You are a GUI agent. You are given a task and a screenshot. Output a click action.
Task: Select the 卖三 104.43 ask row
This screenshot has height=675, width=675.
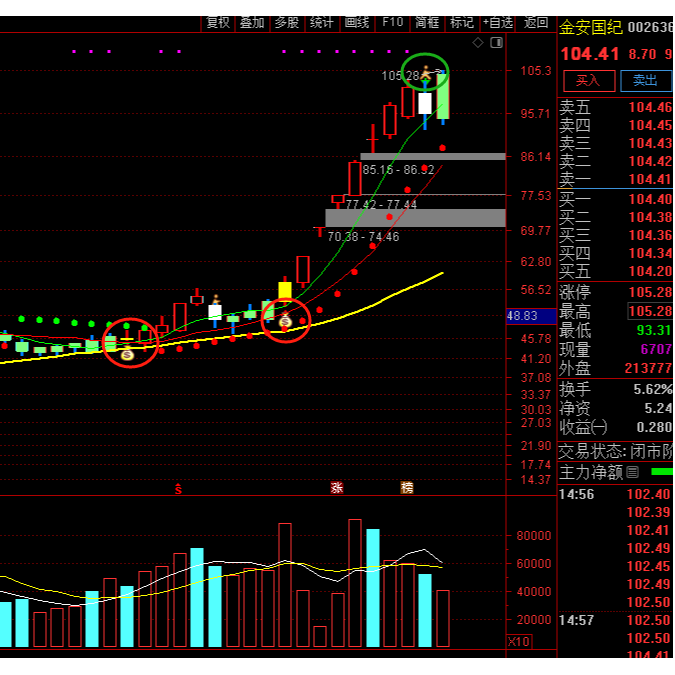click(616, 143)
